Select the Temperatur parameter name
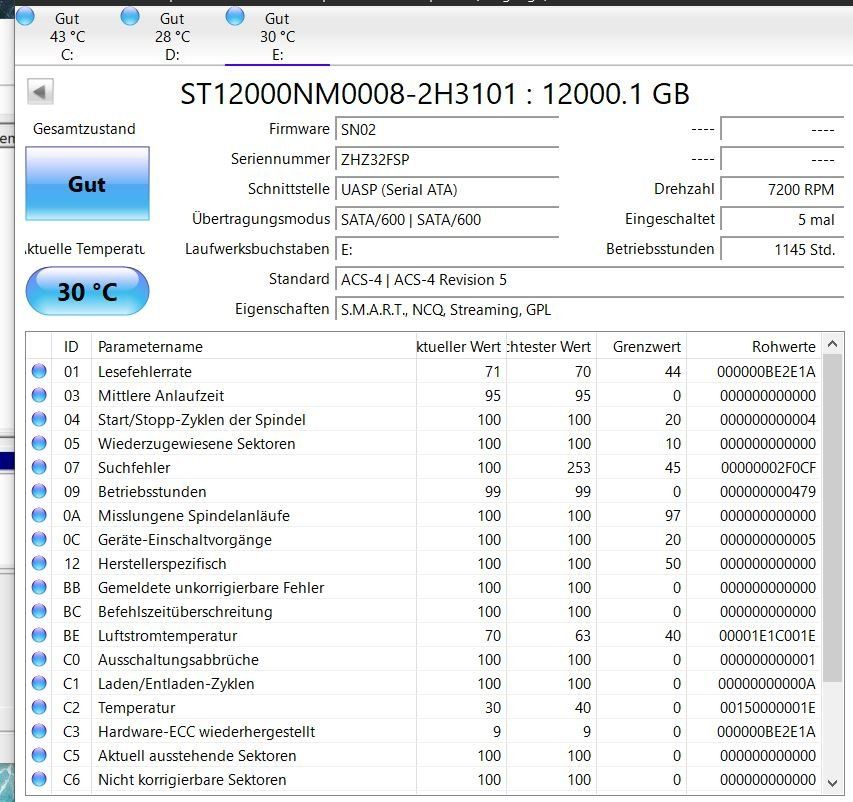The width and height of the screenshot is (853, 802). click(137, 707)
